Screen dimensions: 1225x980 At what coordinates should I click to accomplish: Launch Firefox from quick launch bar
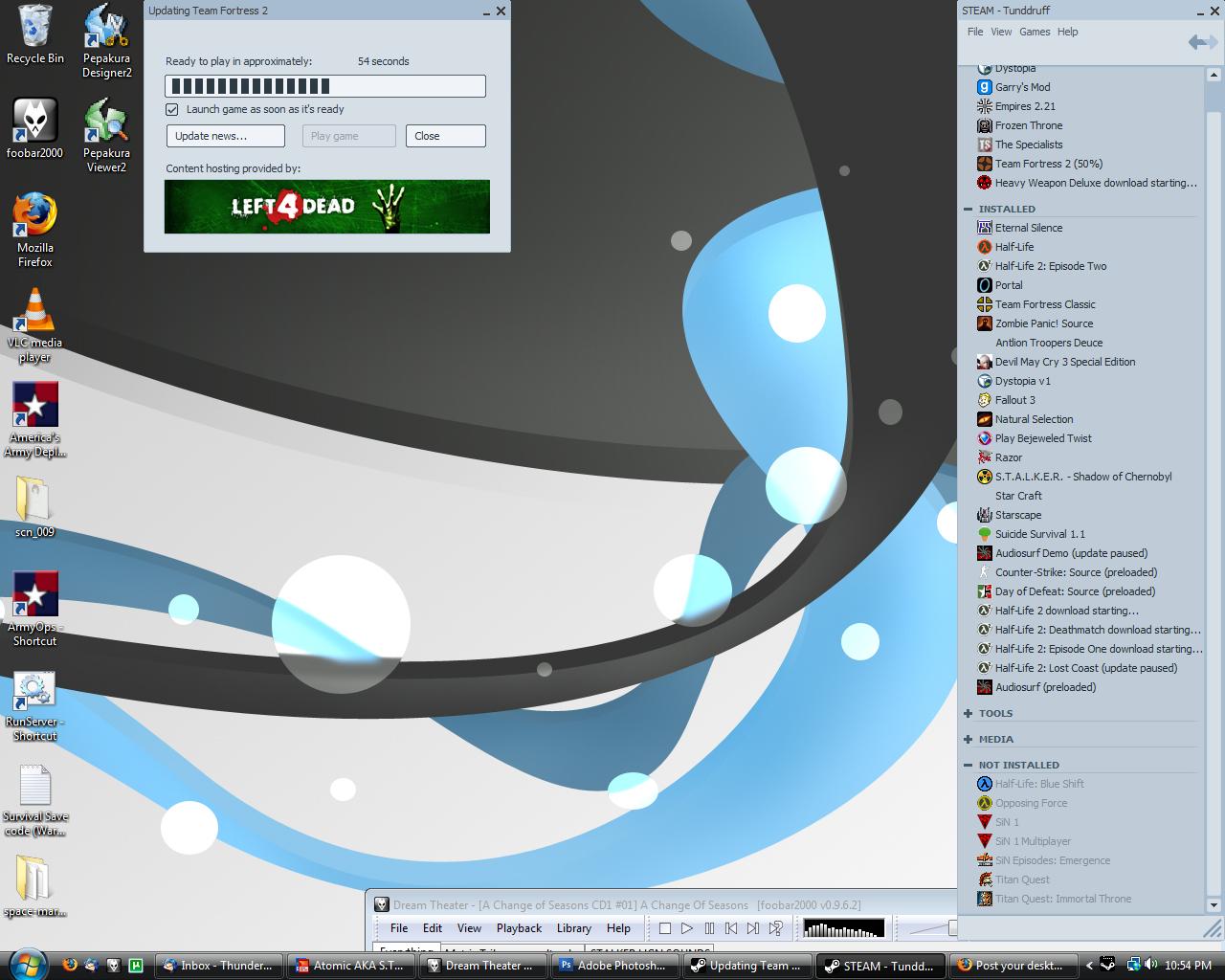69,965
